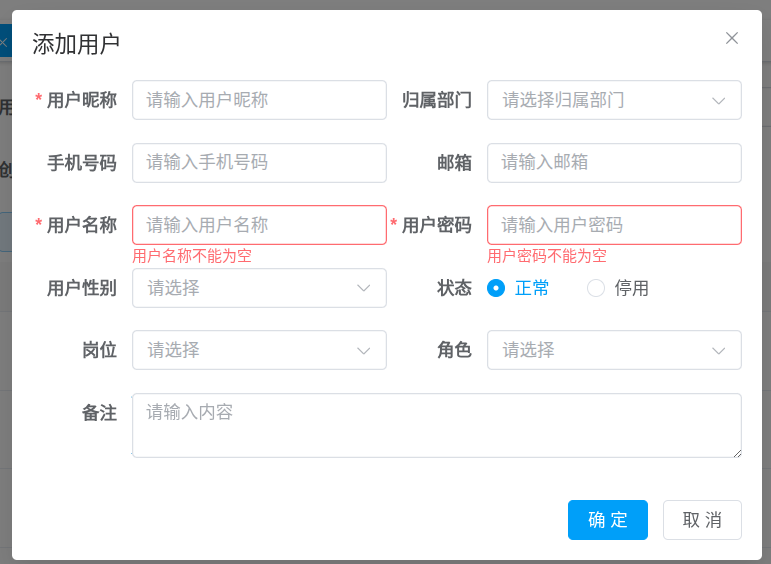Viewport: 771px width, 564px height.
Task: Open the 归属部门 dropdown
Action: pos(600,100)
